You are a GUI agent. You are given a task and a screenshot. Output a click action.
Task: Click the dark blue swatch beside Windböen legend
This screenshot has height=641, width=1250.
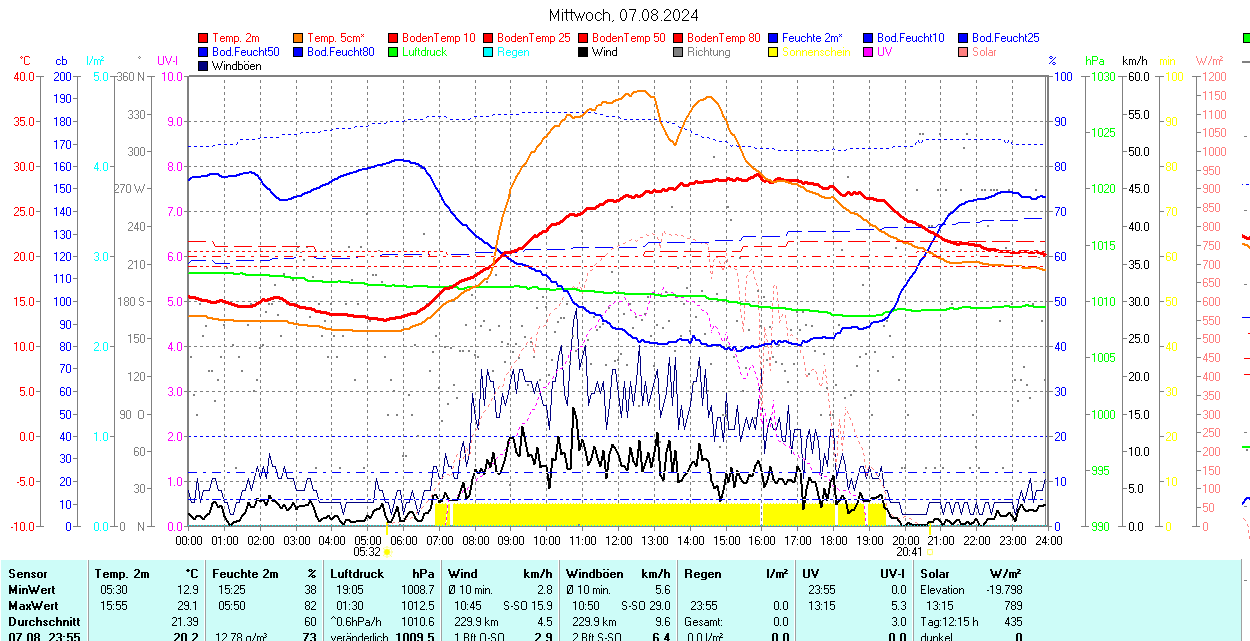204,66
